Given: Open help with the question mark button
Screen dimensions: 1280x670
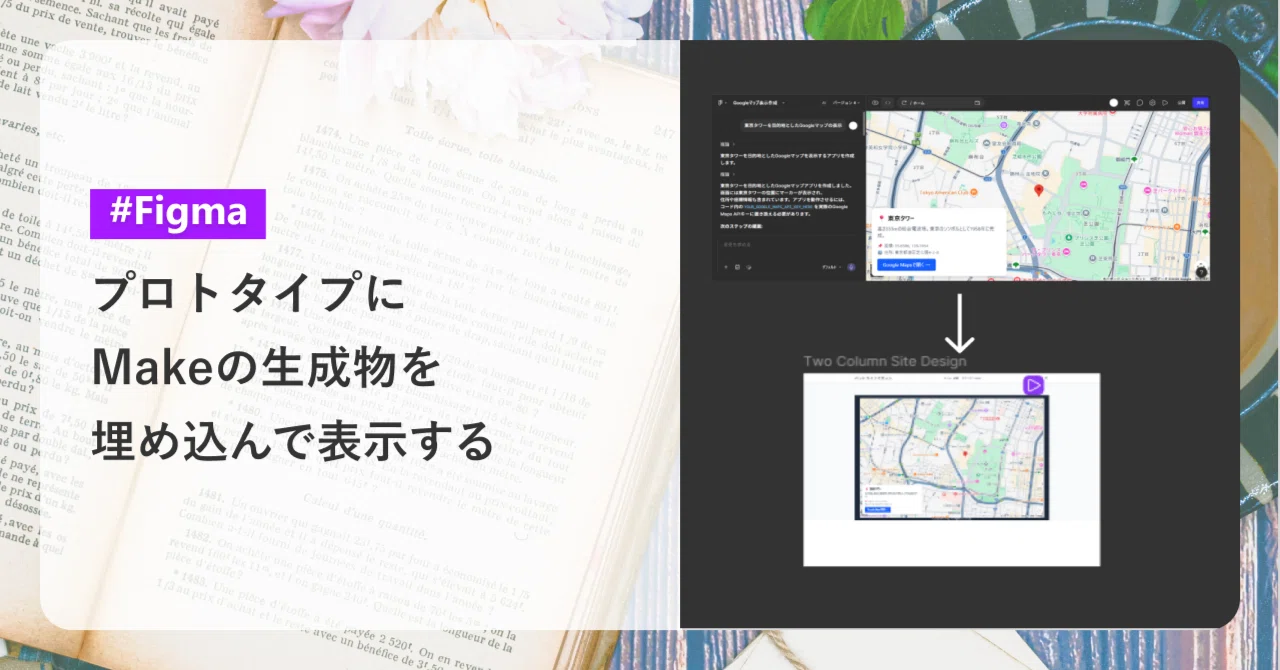Looking at the screenshot, I should (x=1201, y=272).
